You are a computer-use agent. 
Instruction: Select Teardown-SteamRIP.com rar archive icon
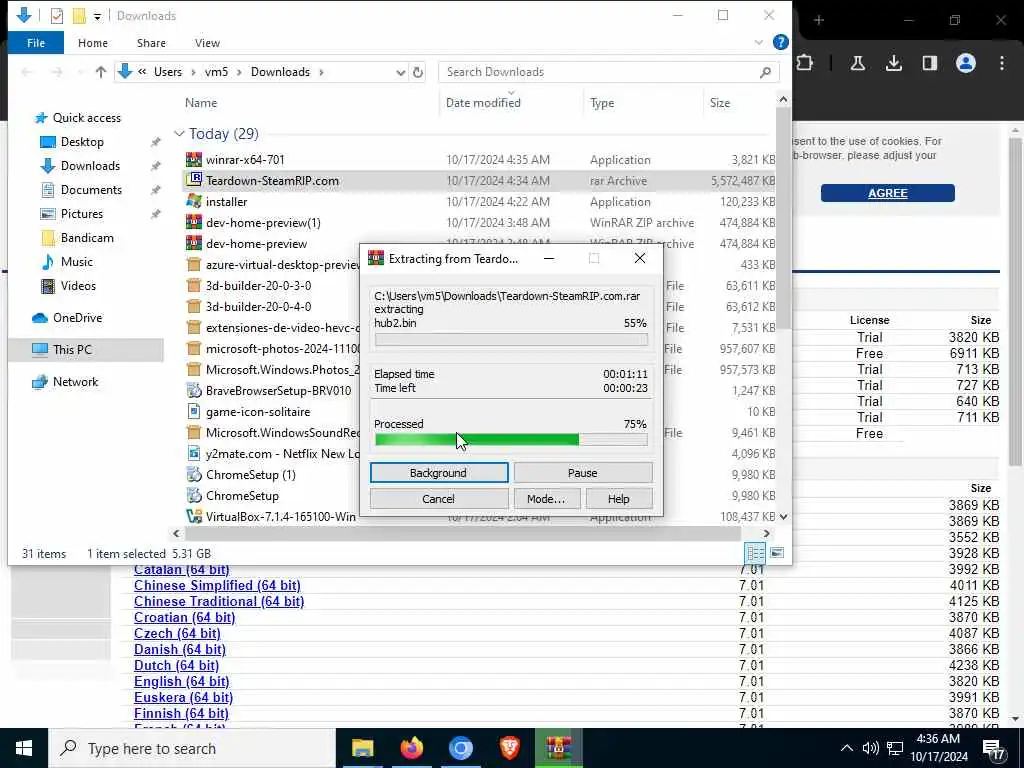194,180
